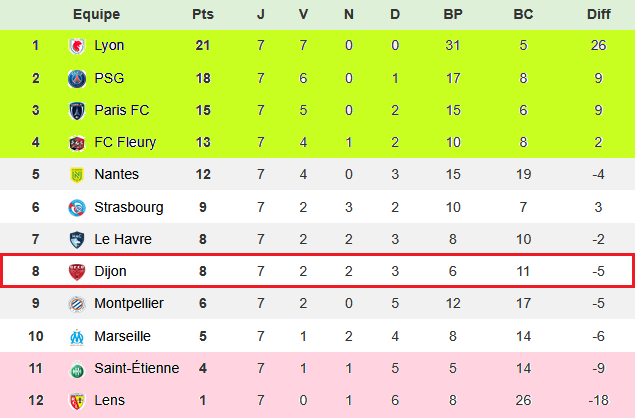Click the Saint-Étienne team name
635x418 pixels.
(136, 368)
